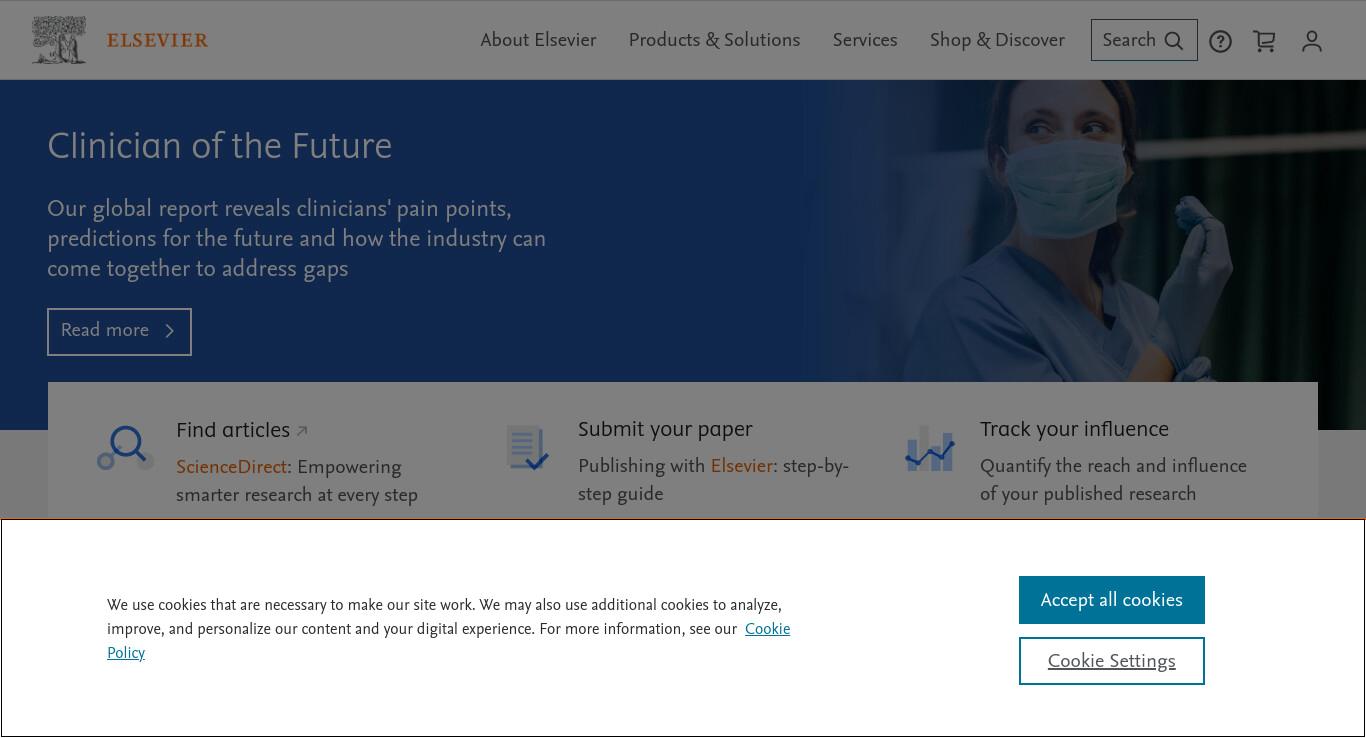Click the ScienceDirect link

pyautogui.click(x=232, y=467)
